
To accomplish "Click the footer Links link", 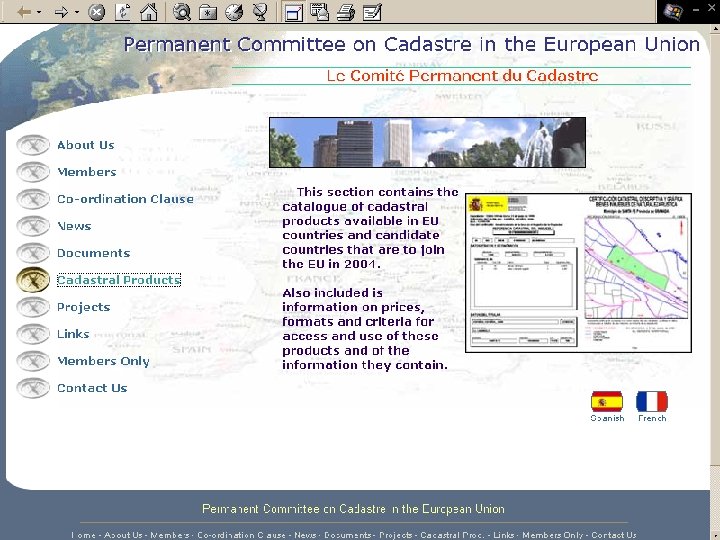I will tap(504, 535).
